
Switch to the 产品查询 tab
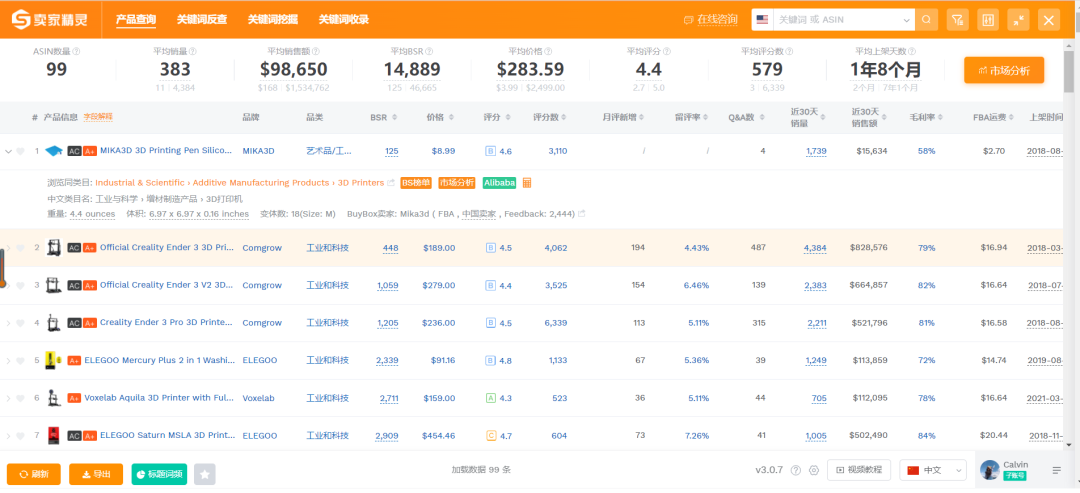tap(136, 19)
